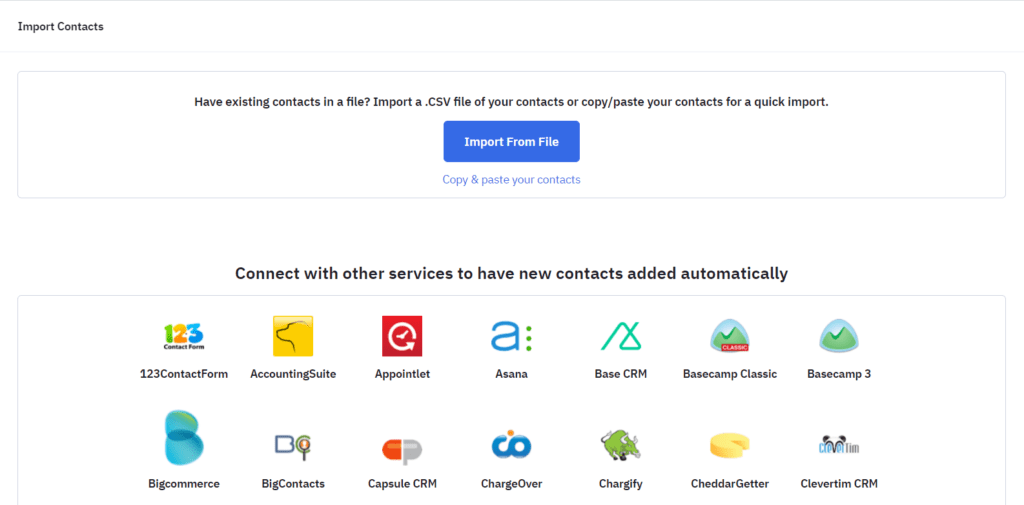The height and width of the screenshot is (505, 1024).
Task: Click the 123ContactForm label text
Action: (184, 374)
